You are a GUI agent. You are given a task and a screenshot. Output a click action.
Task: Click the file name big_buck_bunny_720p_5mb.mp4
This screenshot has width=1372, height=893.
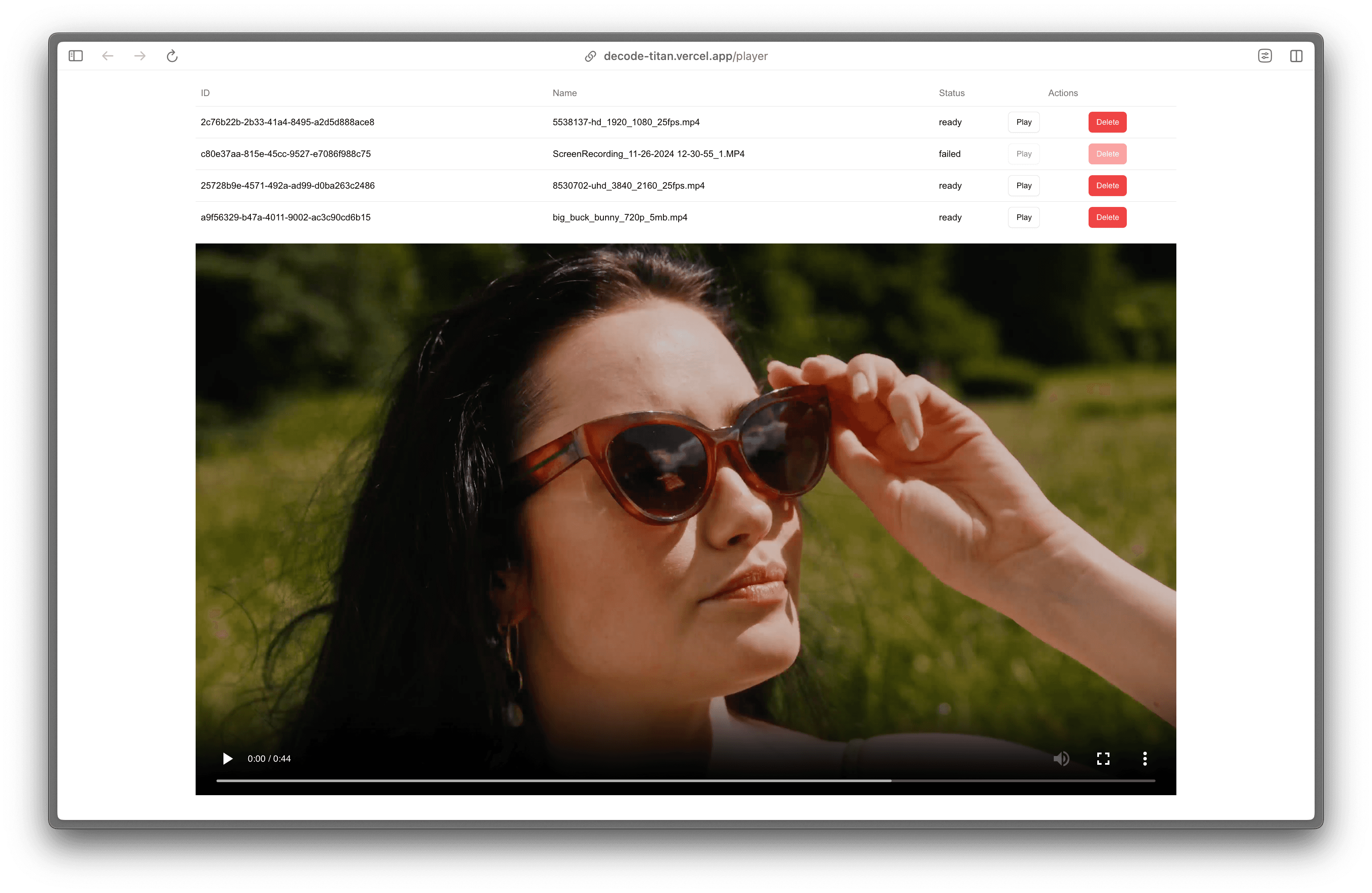tap(620, 217)
